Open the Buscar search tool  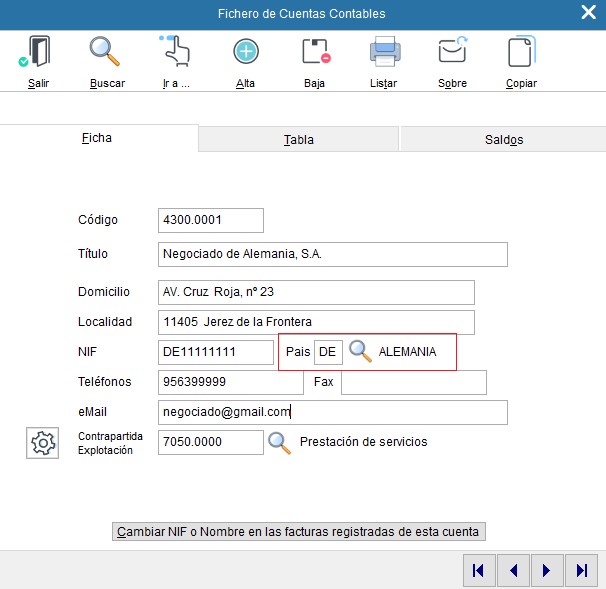coord(106,52)
